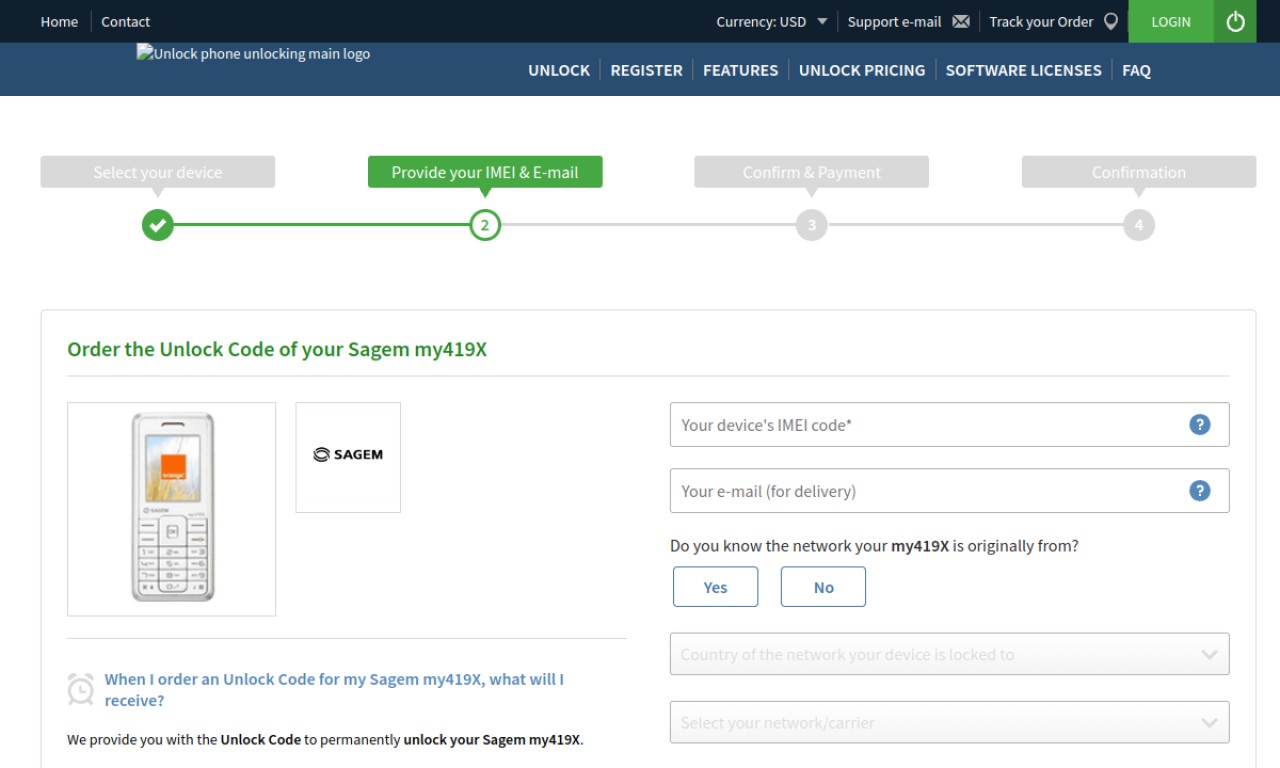1280x768 pixels.
Task: Go to the Contact link
Action: click(125, 22)
